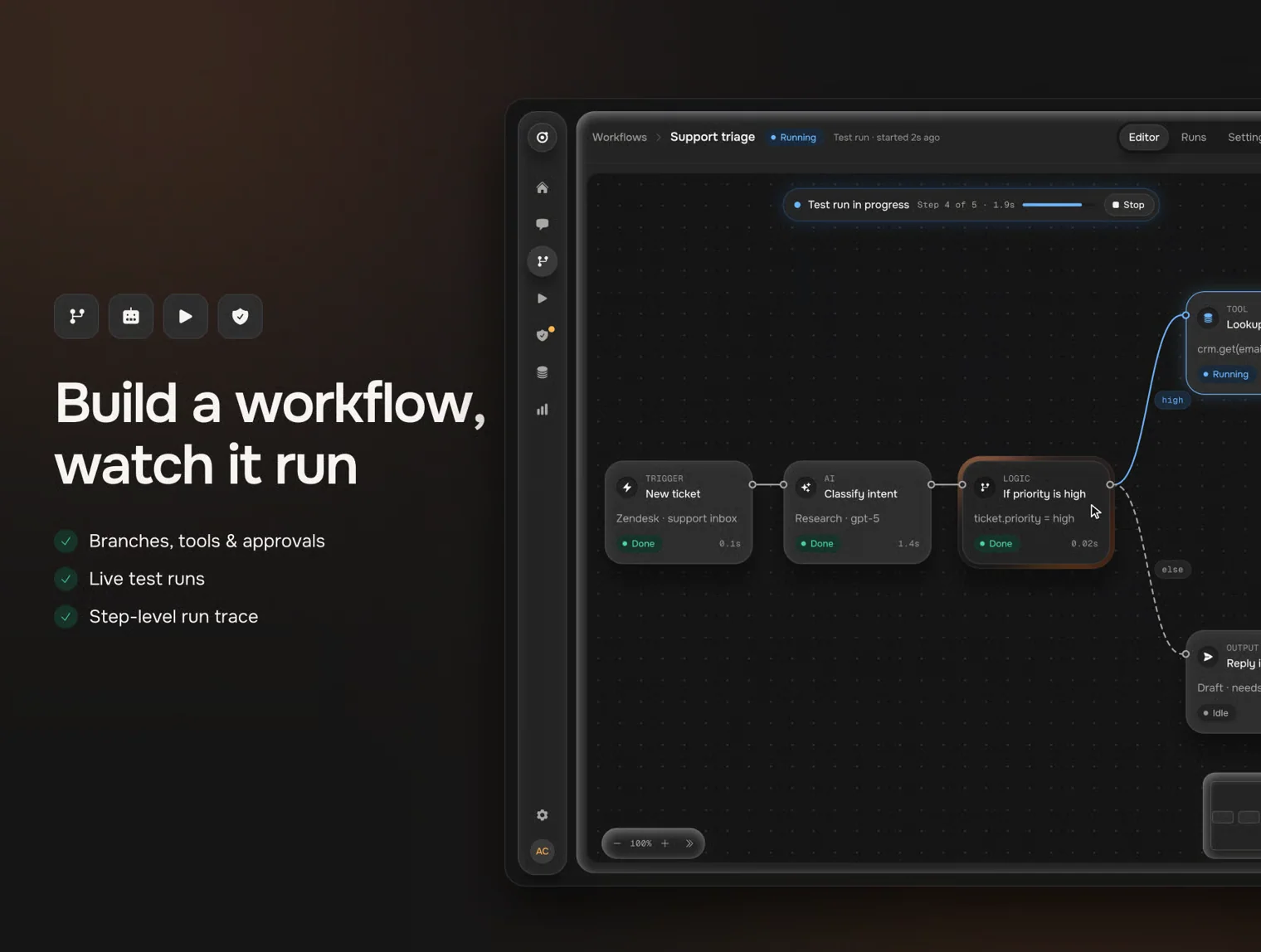The image size is (1261, 952).
Task: Click the 'else' branch label
Action: click(1172, 570)
